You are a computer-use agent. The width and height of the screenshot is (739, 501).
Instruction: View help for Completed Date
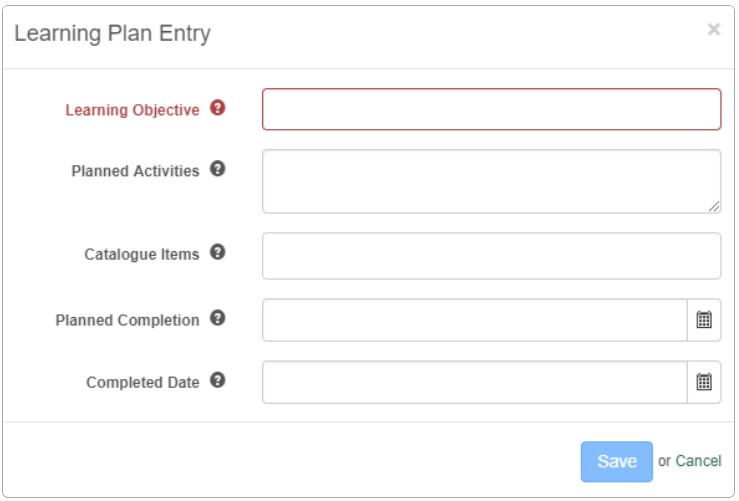click(218, 380)
